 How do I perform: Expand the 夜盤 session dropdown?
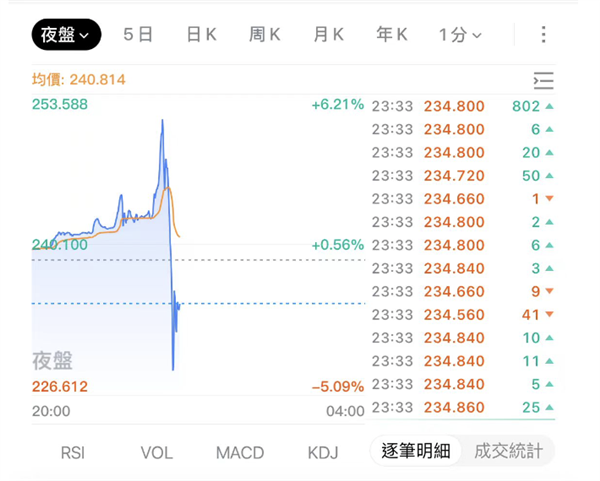tap(66, 35)
